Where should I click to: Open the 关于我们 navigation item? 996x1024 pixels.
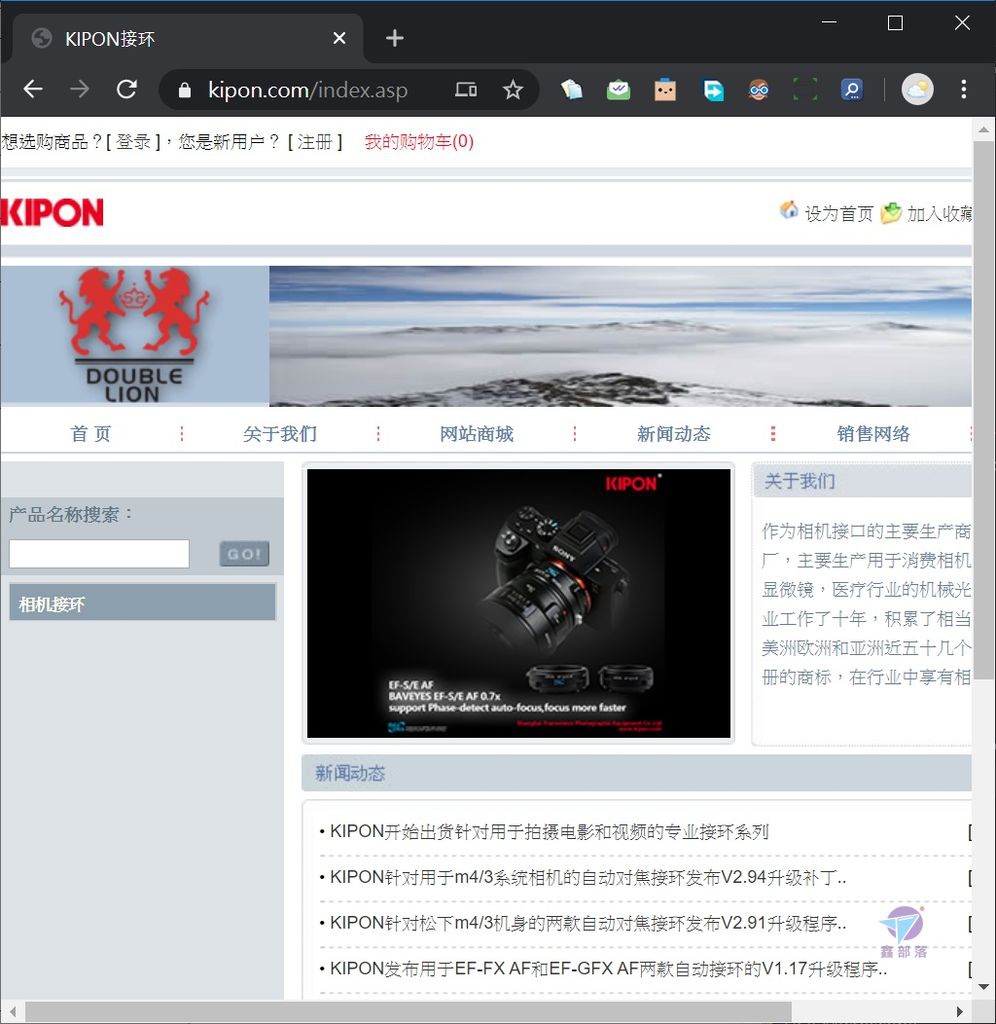[x=280, y=434]
